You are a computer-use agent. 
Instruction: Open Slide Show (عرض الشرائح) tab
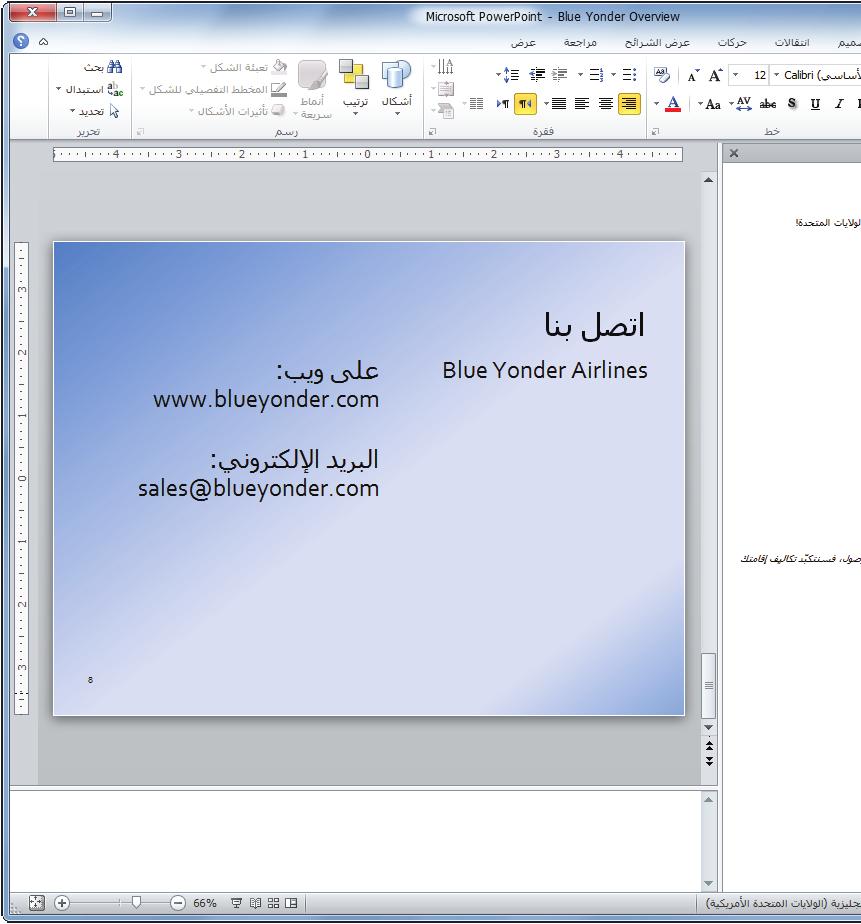click(657, 42)
